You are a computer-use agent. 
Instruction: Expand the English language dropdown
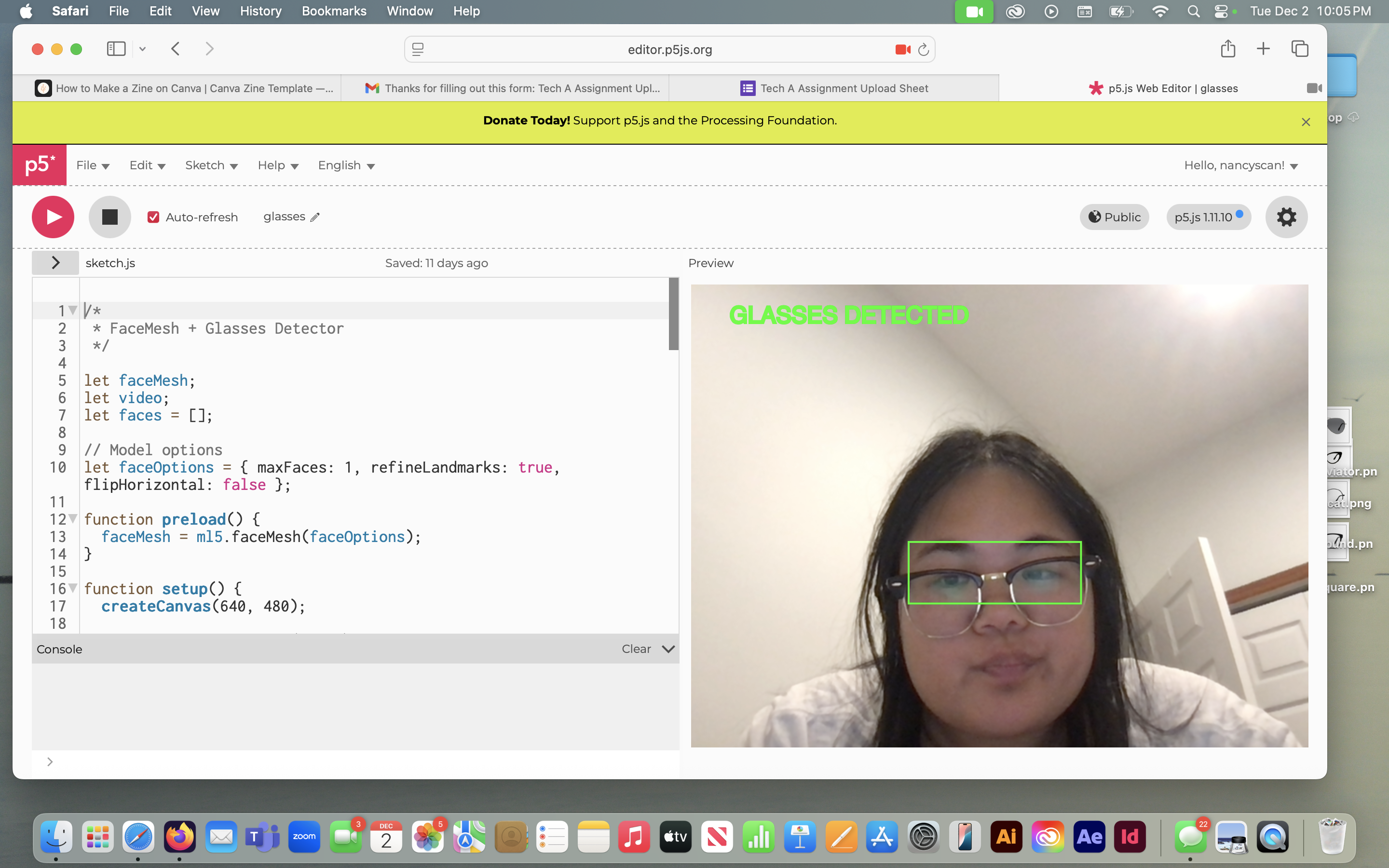tap(346, 165)
